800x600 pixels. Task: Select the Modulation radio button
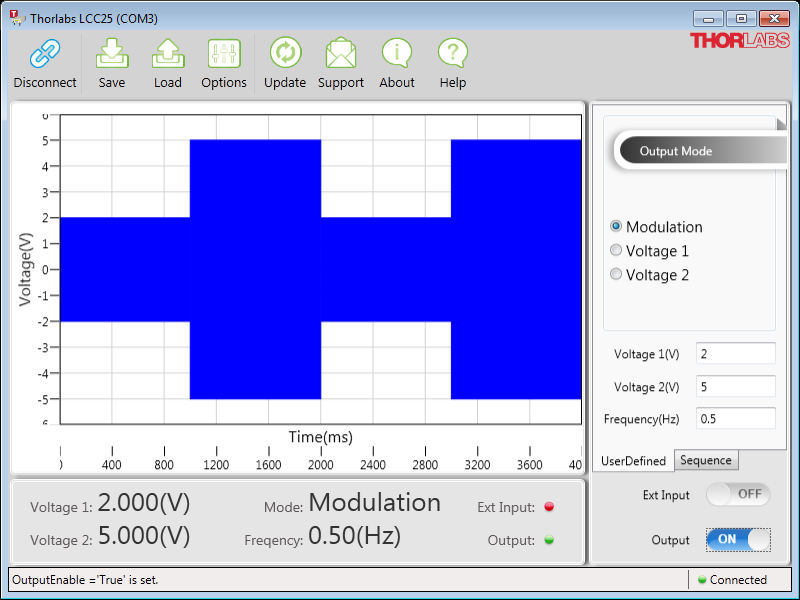coord(616,227)
